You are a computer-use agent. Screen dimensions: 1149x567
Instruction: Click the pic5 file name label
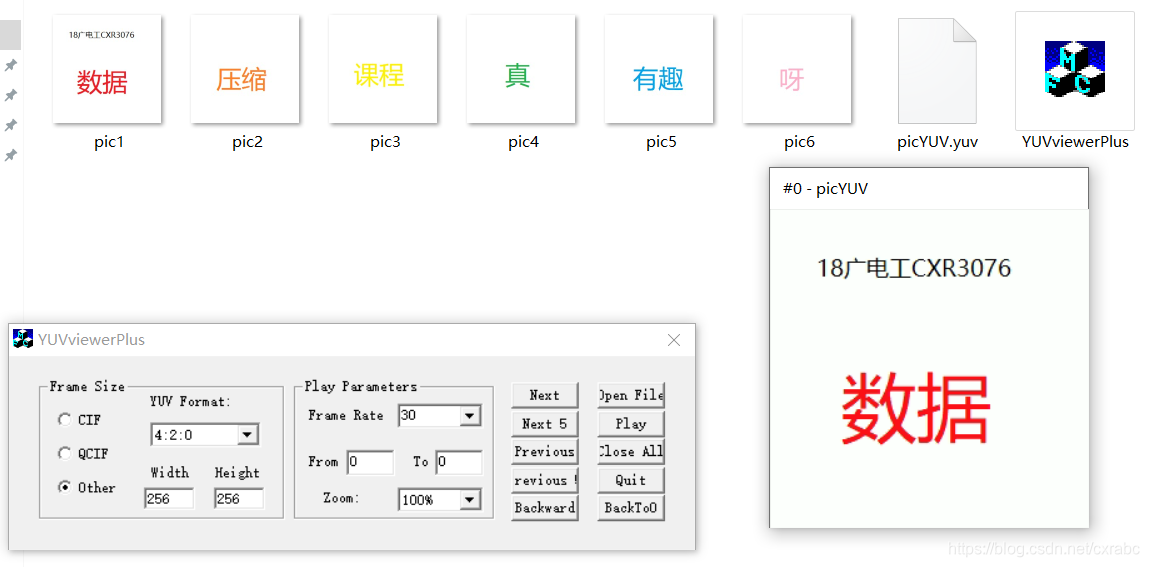click(x=661, y=143)
